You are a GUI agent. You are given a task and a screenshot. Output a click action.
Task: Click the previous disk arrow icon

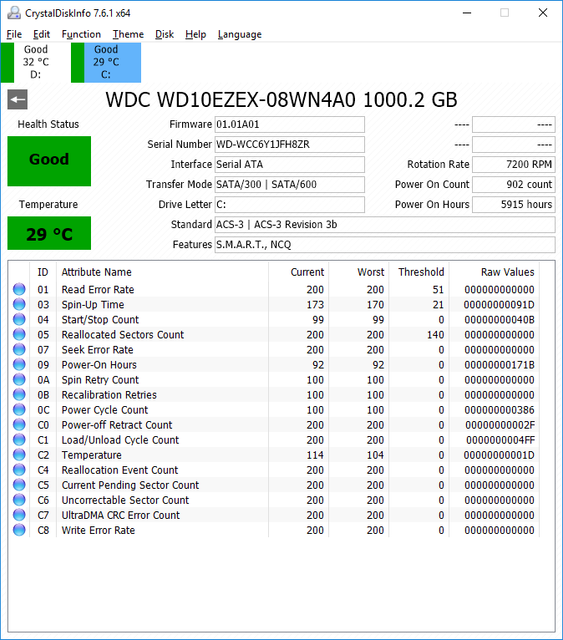[x=18, y=100]
